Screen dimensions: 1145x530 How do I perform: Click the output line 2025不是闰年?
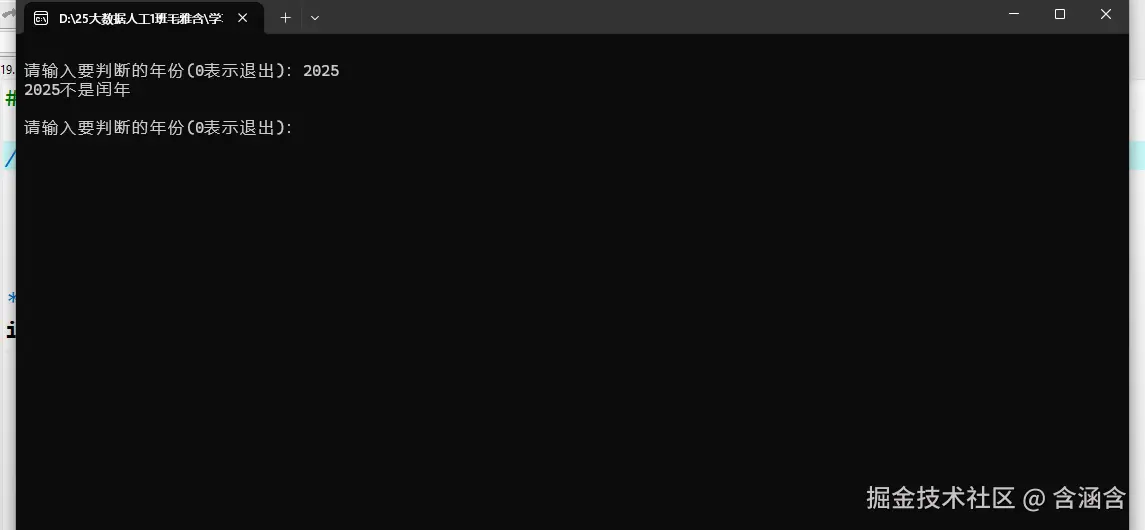(77, 90)
